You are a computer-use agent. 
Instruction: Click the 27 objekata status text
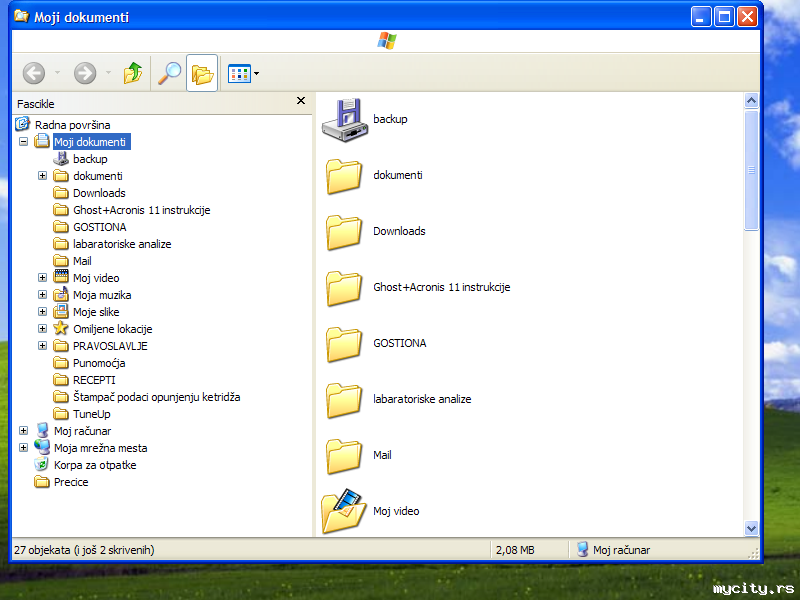(84, 550)
